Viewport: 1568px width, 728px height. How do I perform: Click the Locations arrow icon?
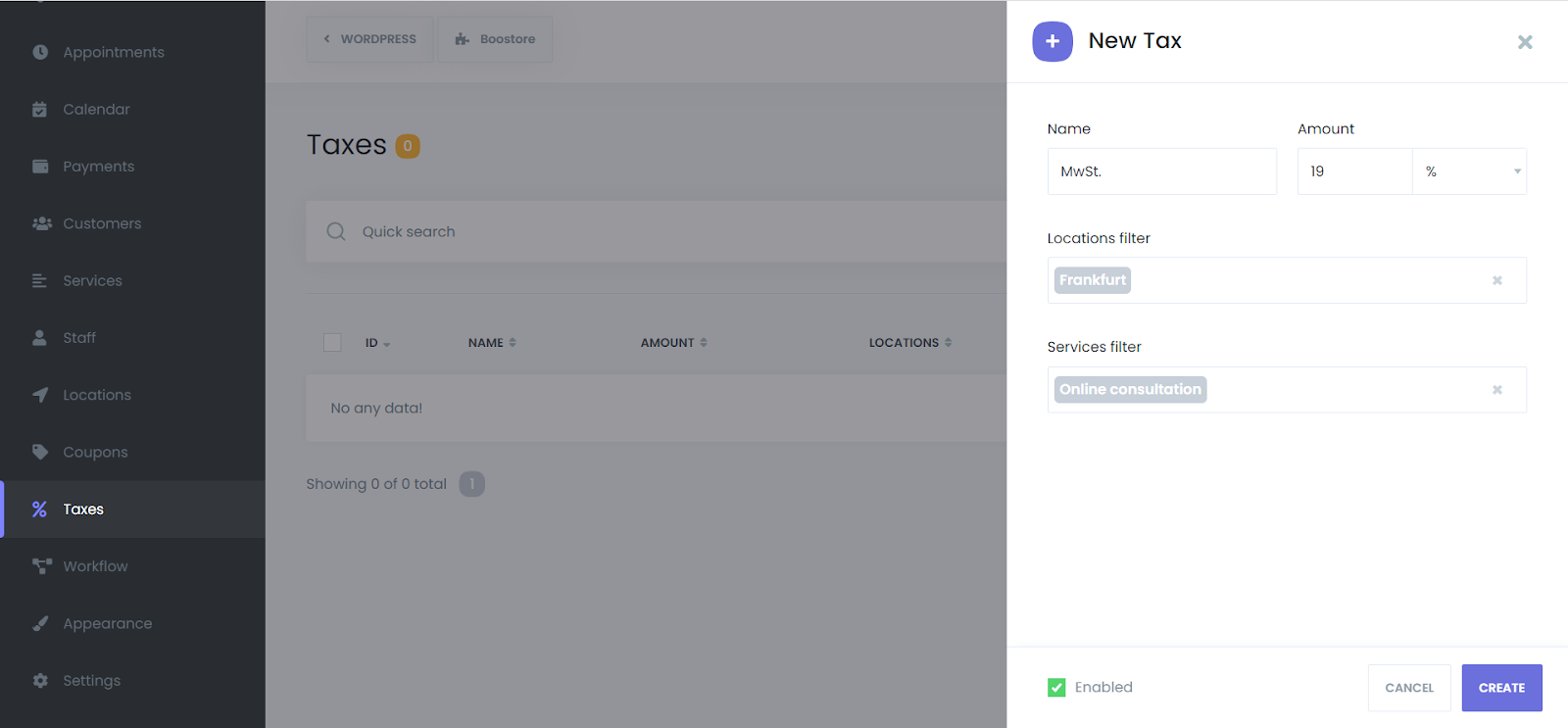40,395
